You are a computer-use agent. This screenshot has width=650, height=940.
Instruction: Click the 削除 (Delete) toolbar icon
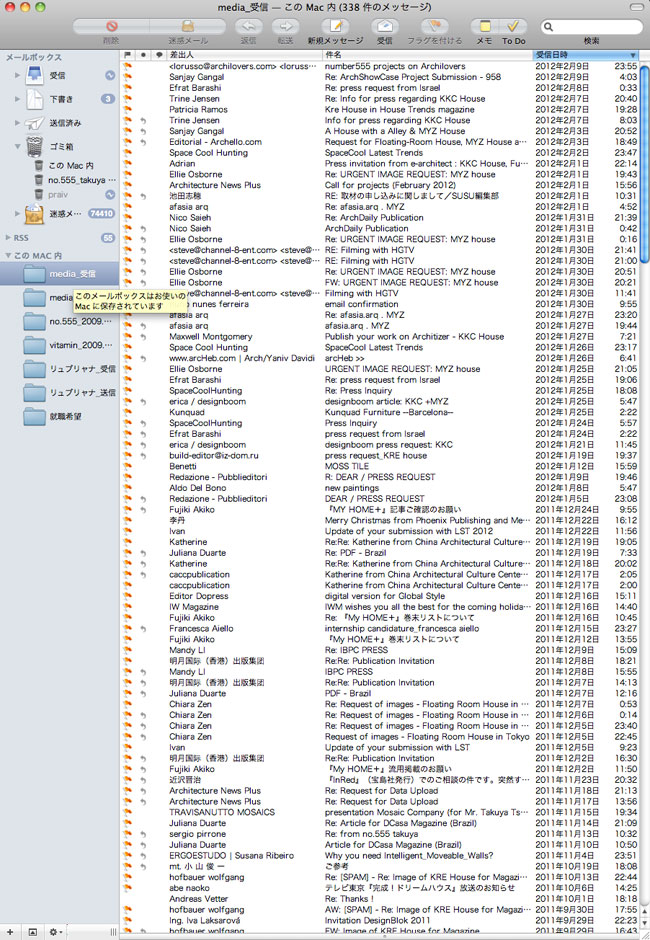click(x=111, y=26)
